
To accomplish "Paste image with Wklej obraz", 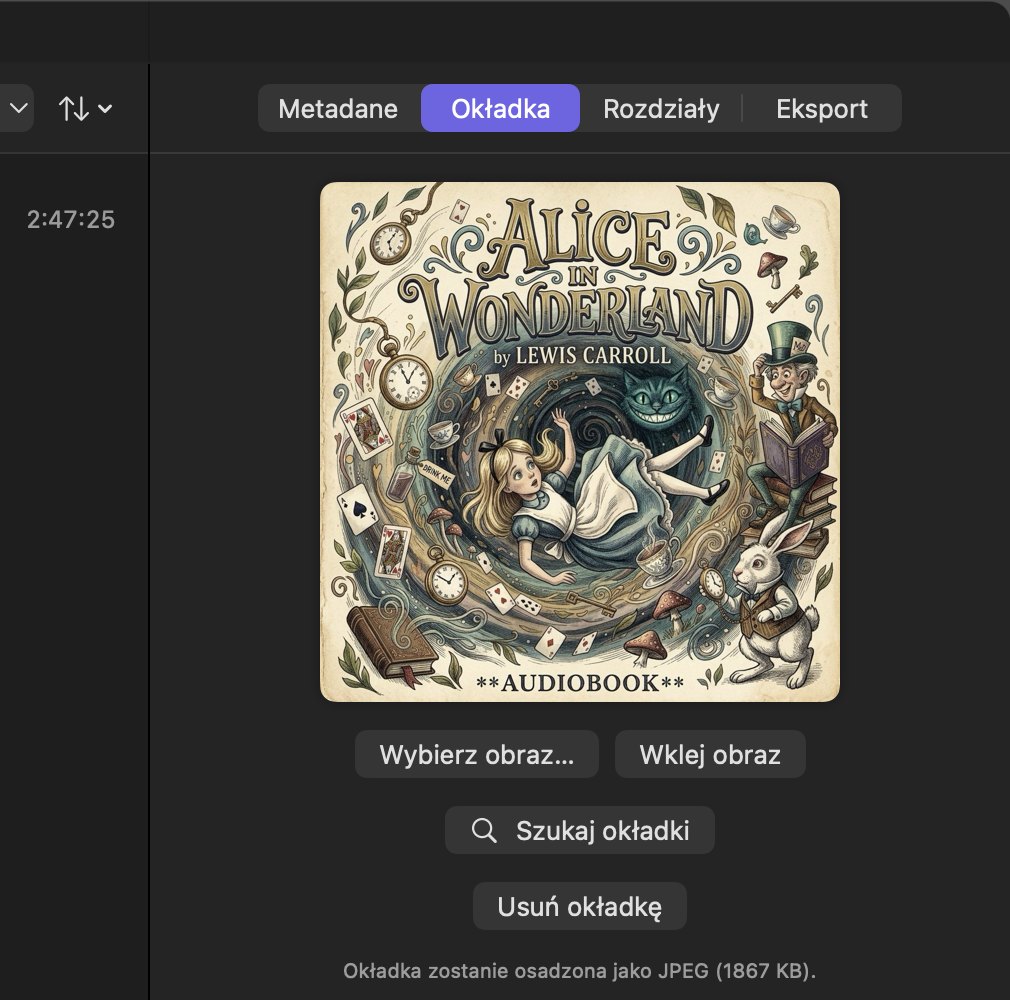I will (710, 754).
